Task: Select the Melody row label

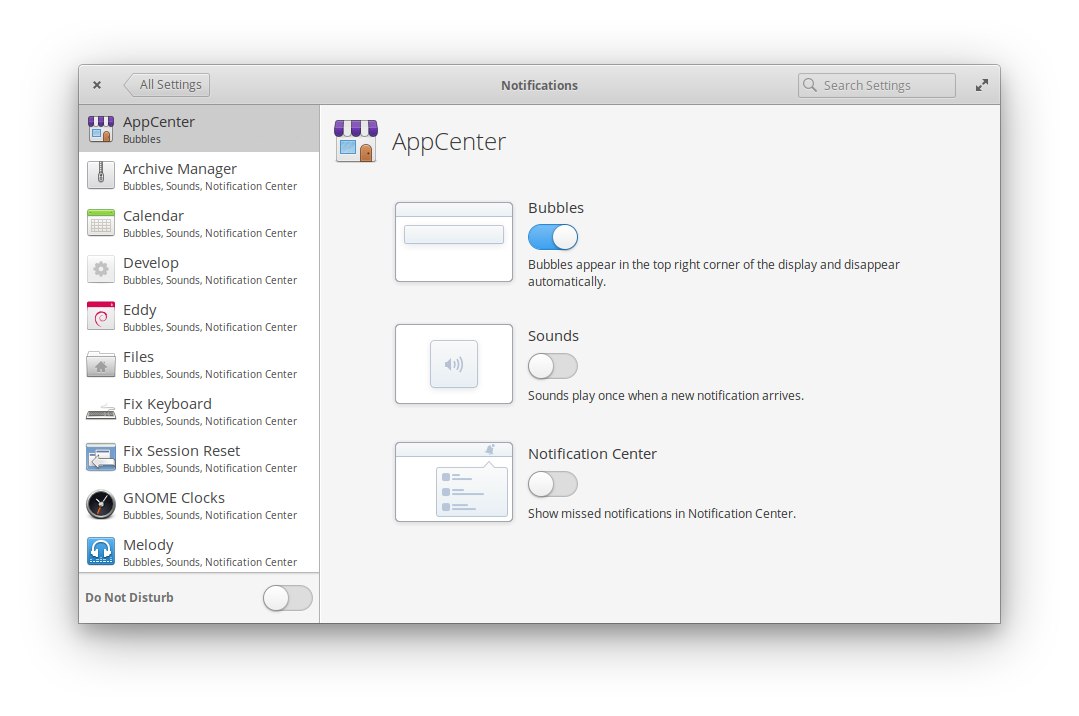Action: (x=148, y=545)
